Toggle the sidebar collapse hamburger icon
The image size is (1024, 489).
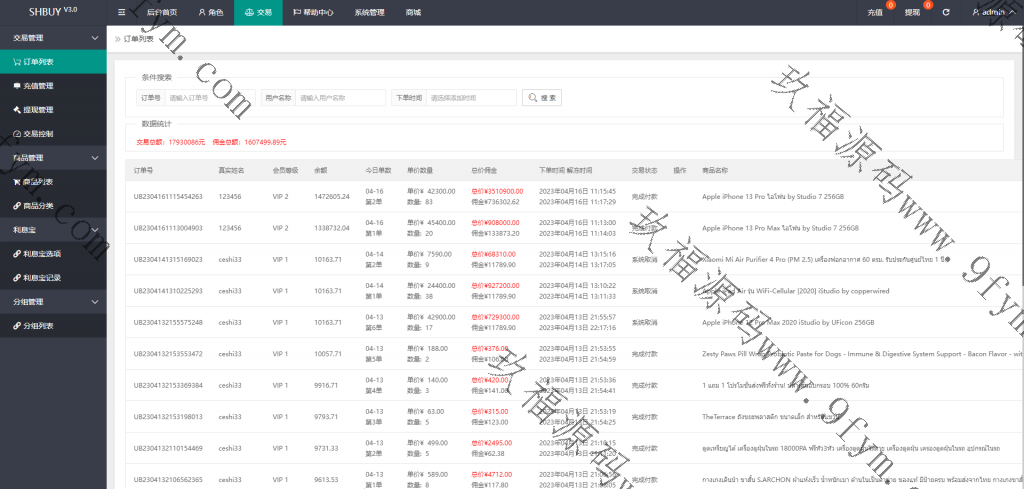122,13
